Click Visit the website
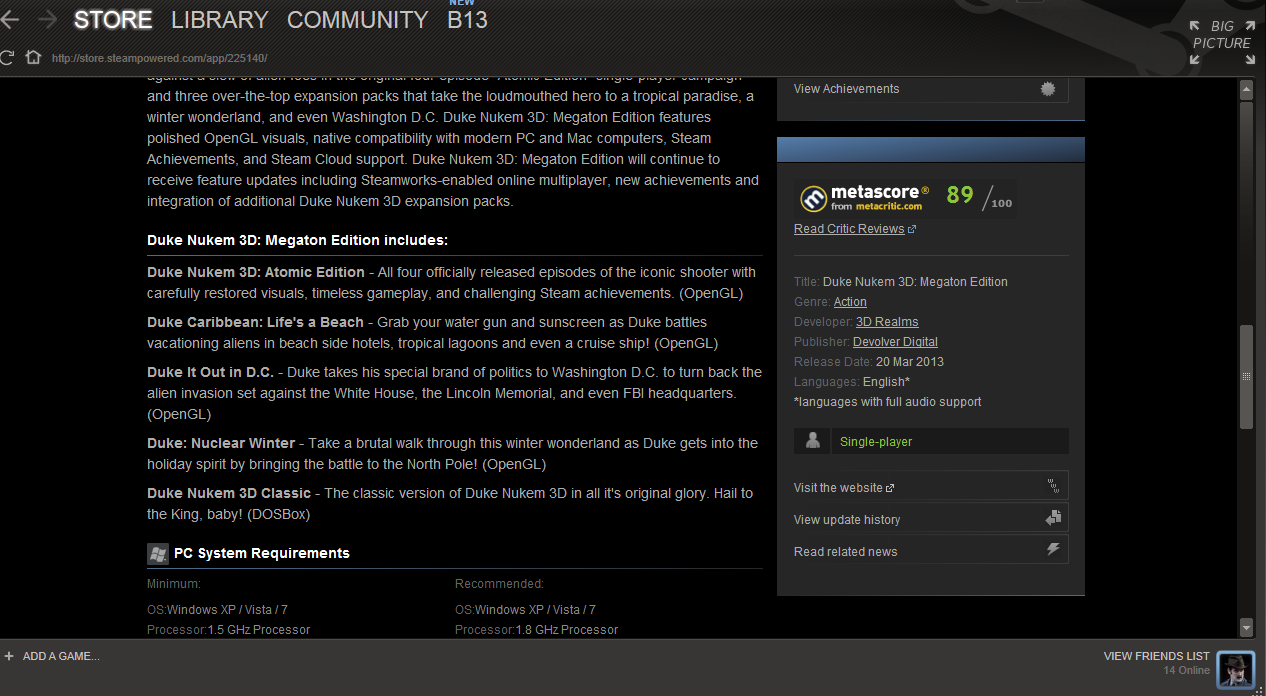This screenshot has width=1266, height=696. pos(838,488)
